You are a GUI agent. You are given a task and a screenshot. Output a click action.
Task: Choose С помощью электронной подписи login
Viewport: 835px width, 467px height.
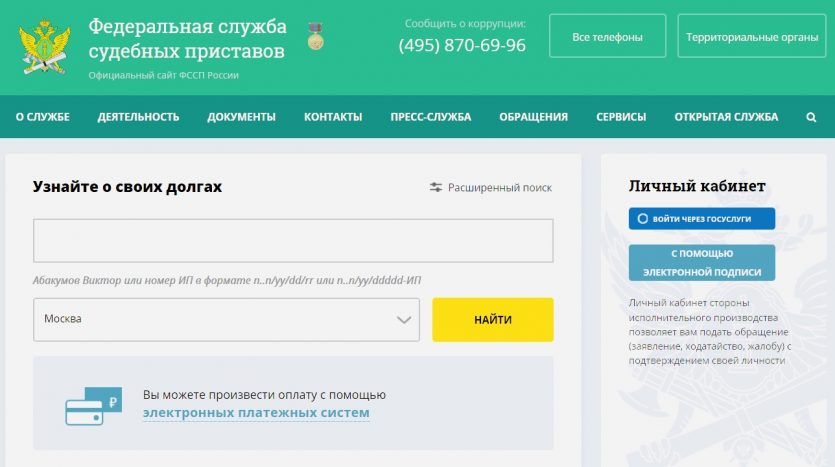coord(702,263)
